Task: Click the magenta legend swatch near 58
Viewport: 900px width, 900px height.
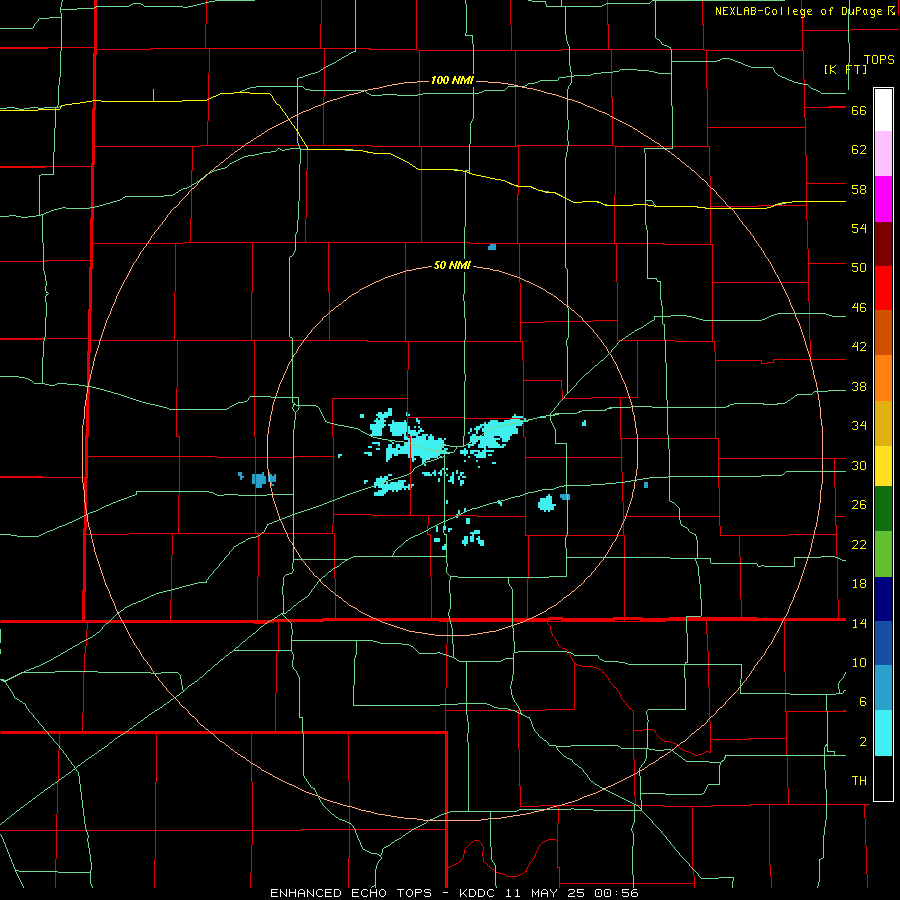Action: [x=883, y=199]
